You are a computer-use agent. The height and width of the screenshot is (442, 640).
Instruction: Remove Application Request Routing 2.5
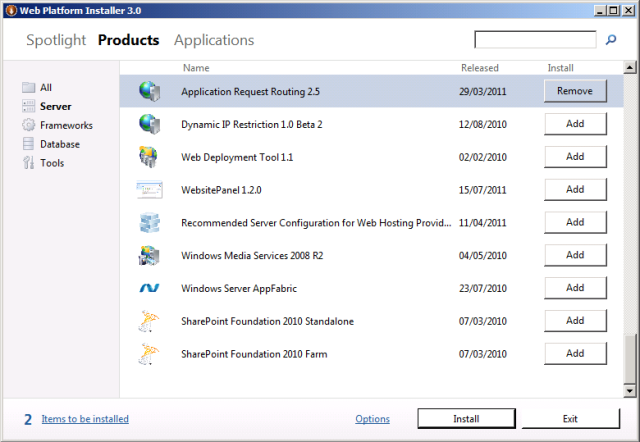[x=575, y=91]
